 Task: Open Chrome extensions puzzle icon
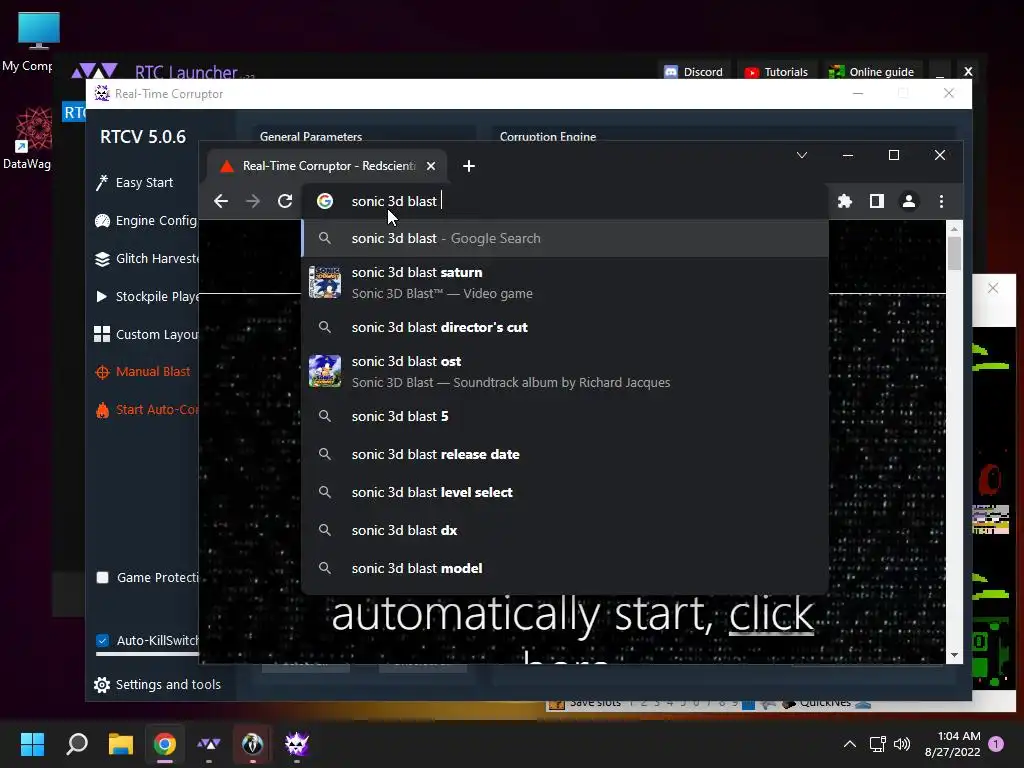click(x=844, y=201)
